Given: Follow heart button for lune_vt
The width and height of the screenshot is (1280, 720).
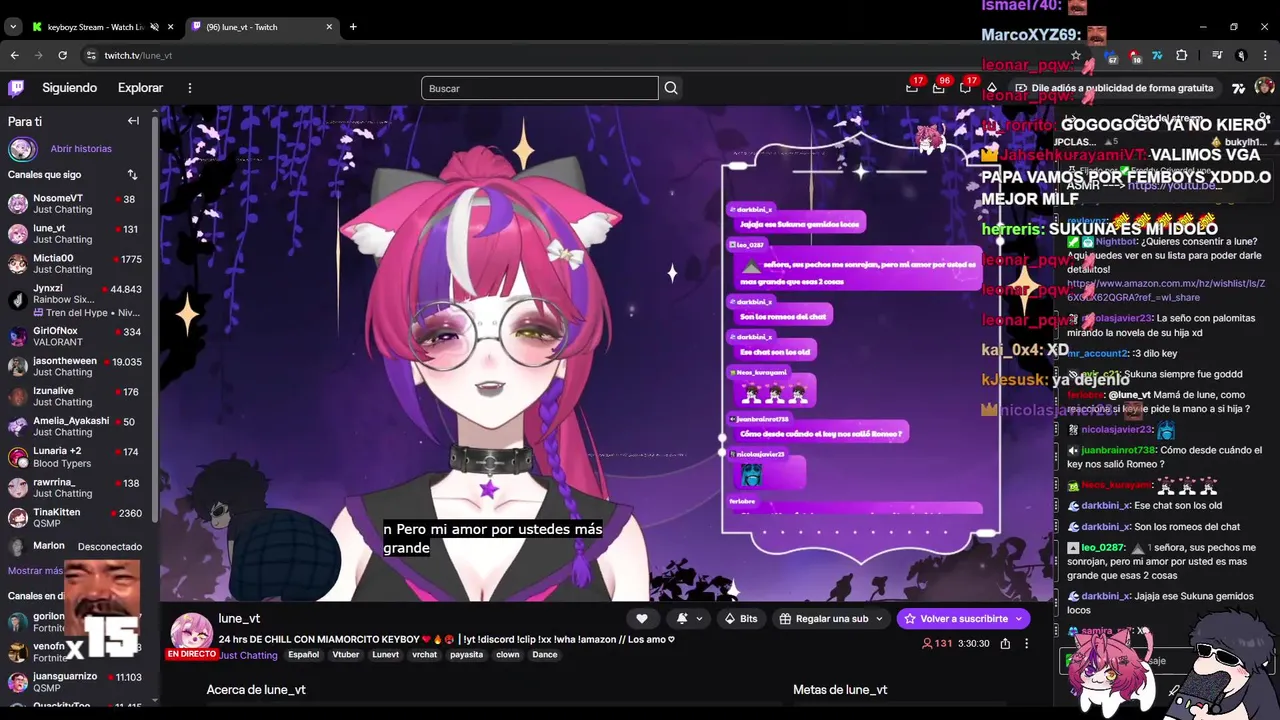Looking at the screenshot, I should point(642,619).
